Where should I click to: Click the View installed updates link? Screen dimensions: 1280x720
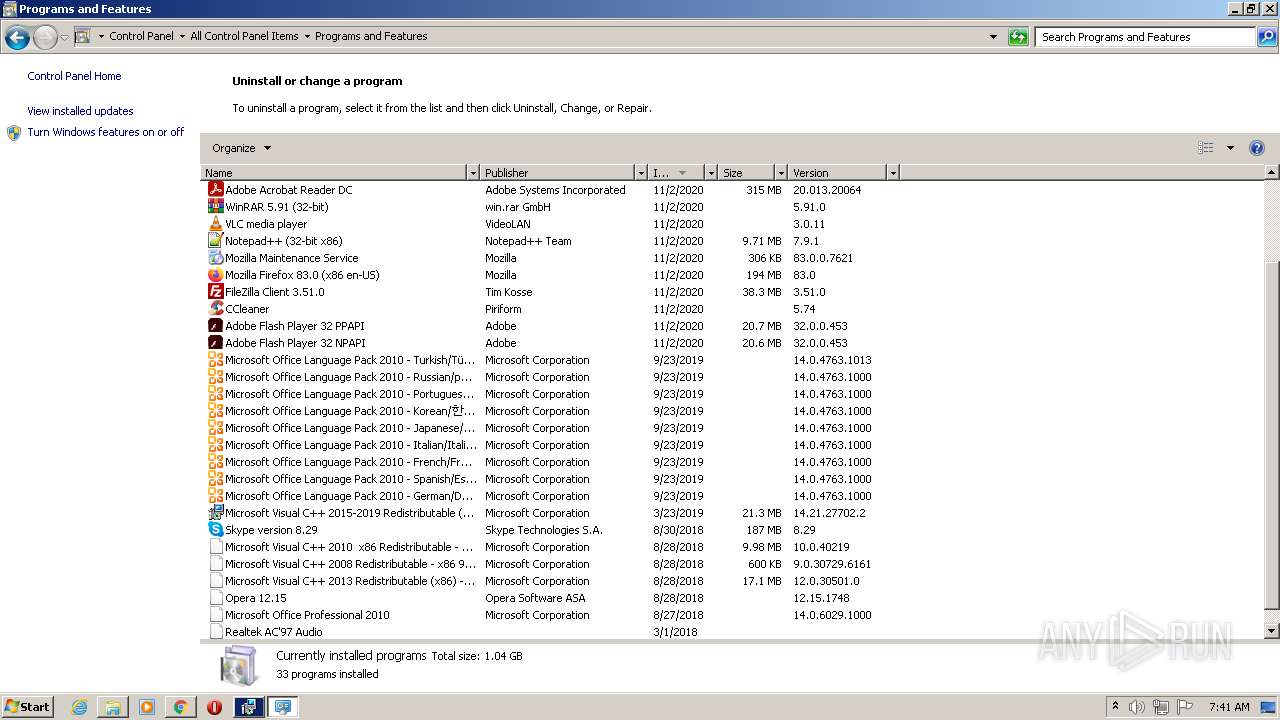pos(80,111)
